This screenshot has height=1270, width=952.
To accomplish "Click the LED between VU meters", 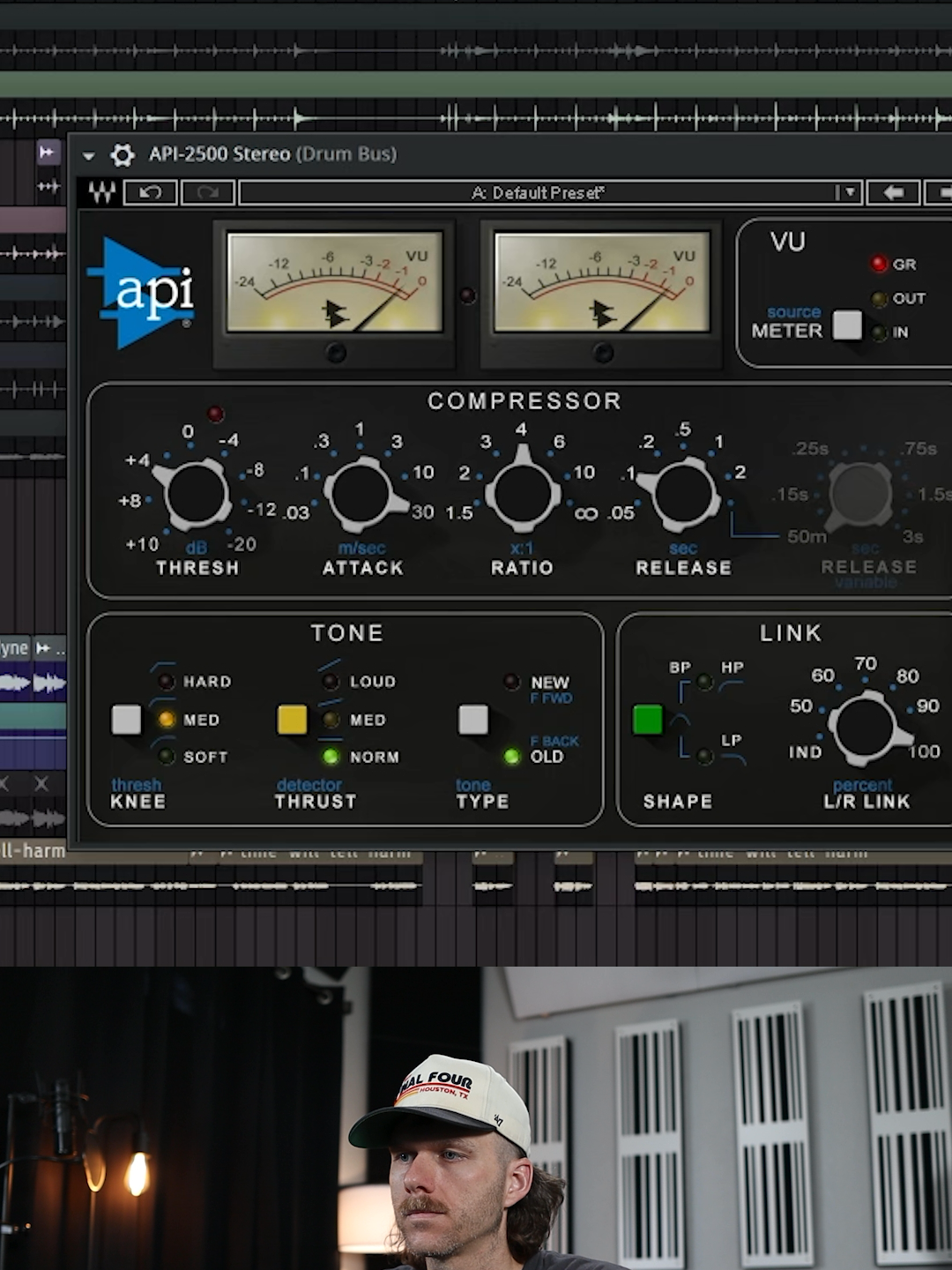I will (467, 295).
